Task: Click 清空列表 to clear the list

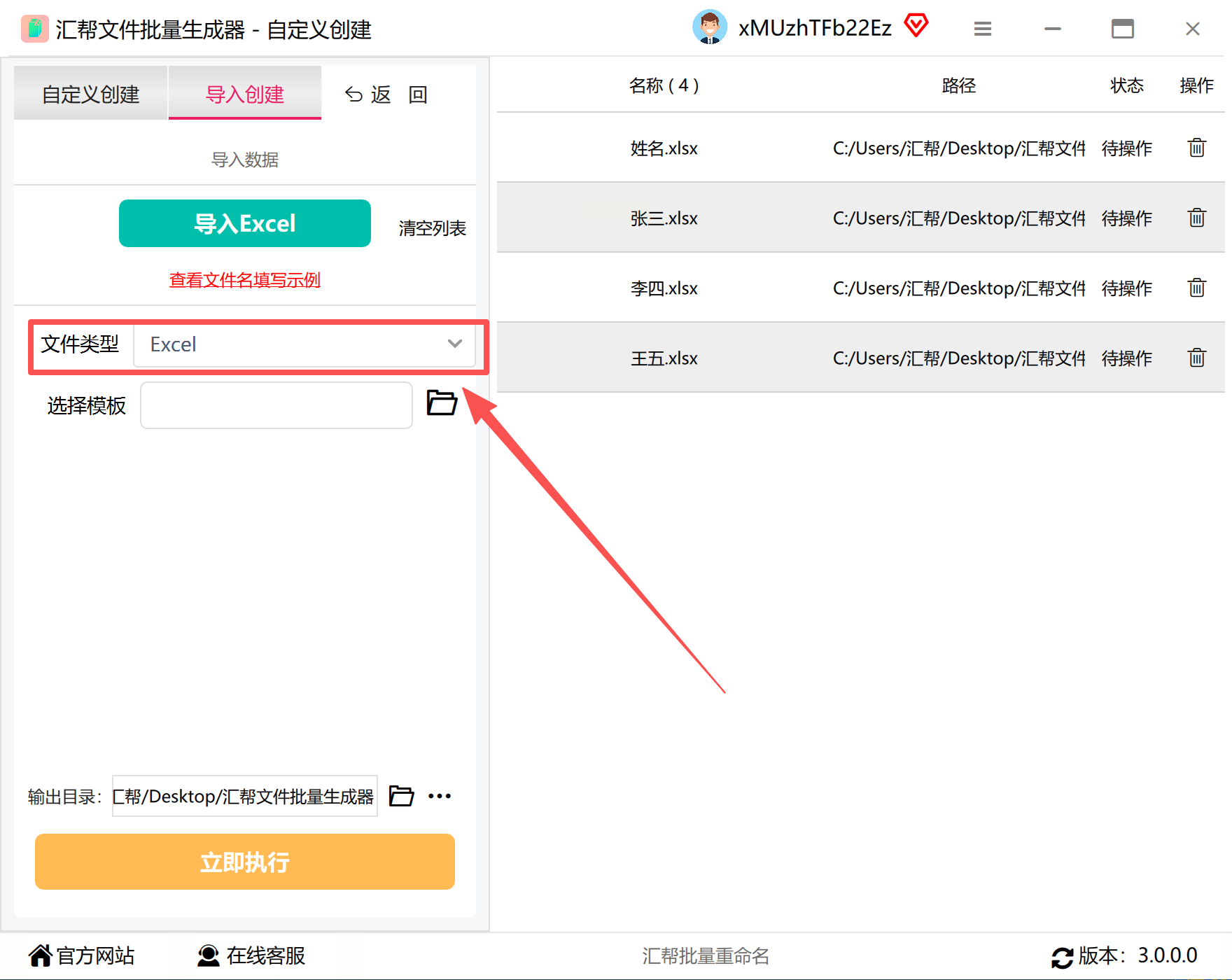Action: 433,228
